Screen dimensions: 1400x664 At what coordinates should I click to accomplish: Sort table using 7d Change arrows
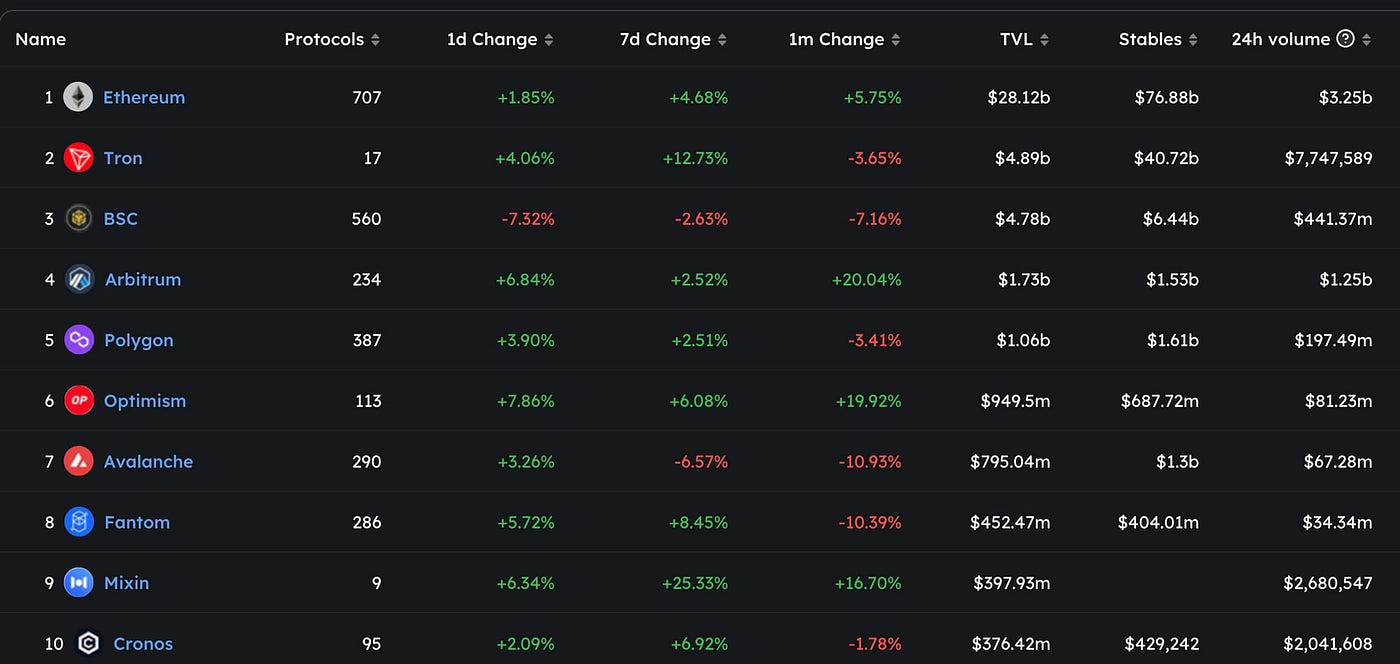[x=722, y=40]
